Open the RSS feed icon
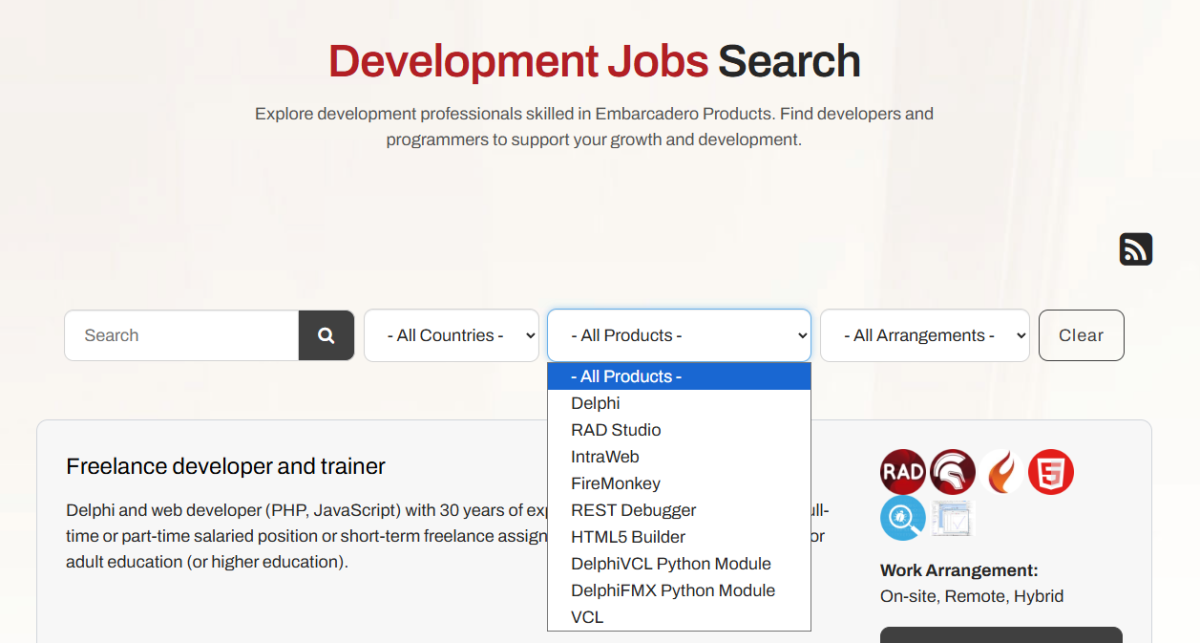This screenshot has height=643, width=1200. (1136, 249)
